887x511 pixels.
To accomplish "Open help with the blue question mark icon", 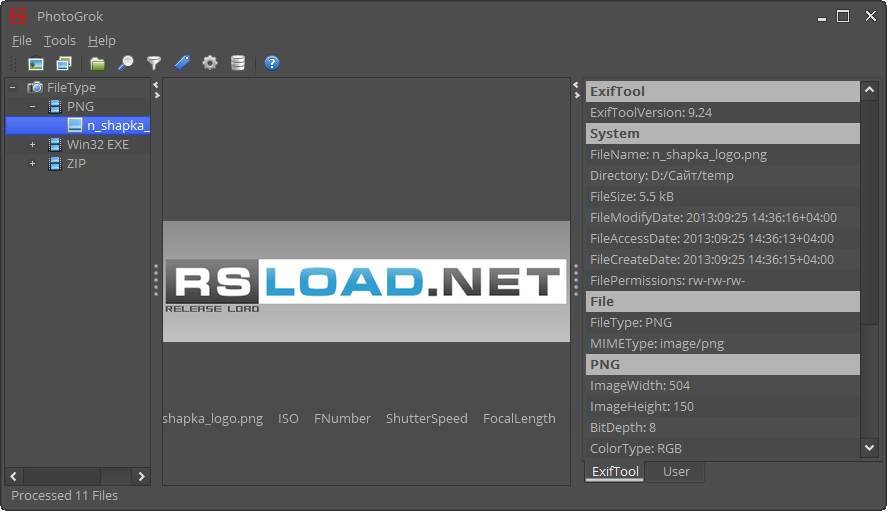I will (x=272, y=63).
